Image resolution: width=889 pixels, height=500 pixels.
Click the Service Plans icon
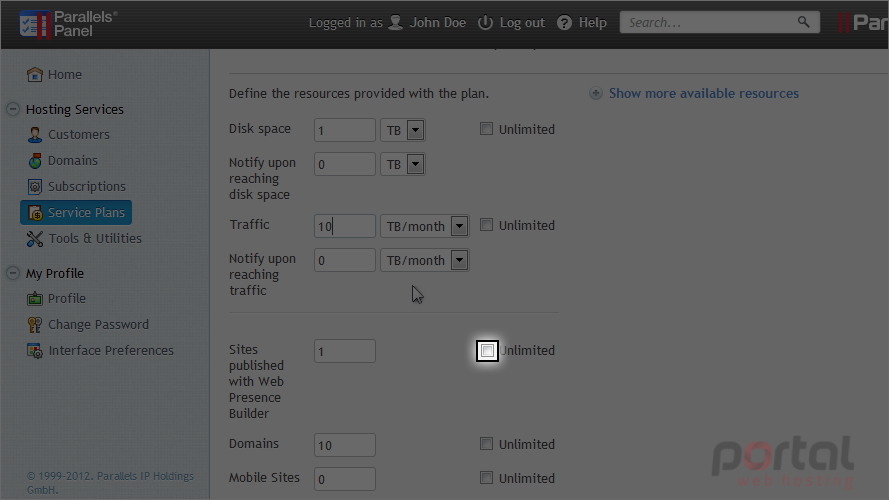point(35,213)
